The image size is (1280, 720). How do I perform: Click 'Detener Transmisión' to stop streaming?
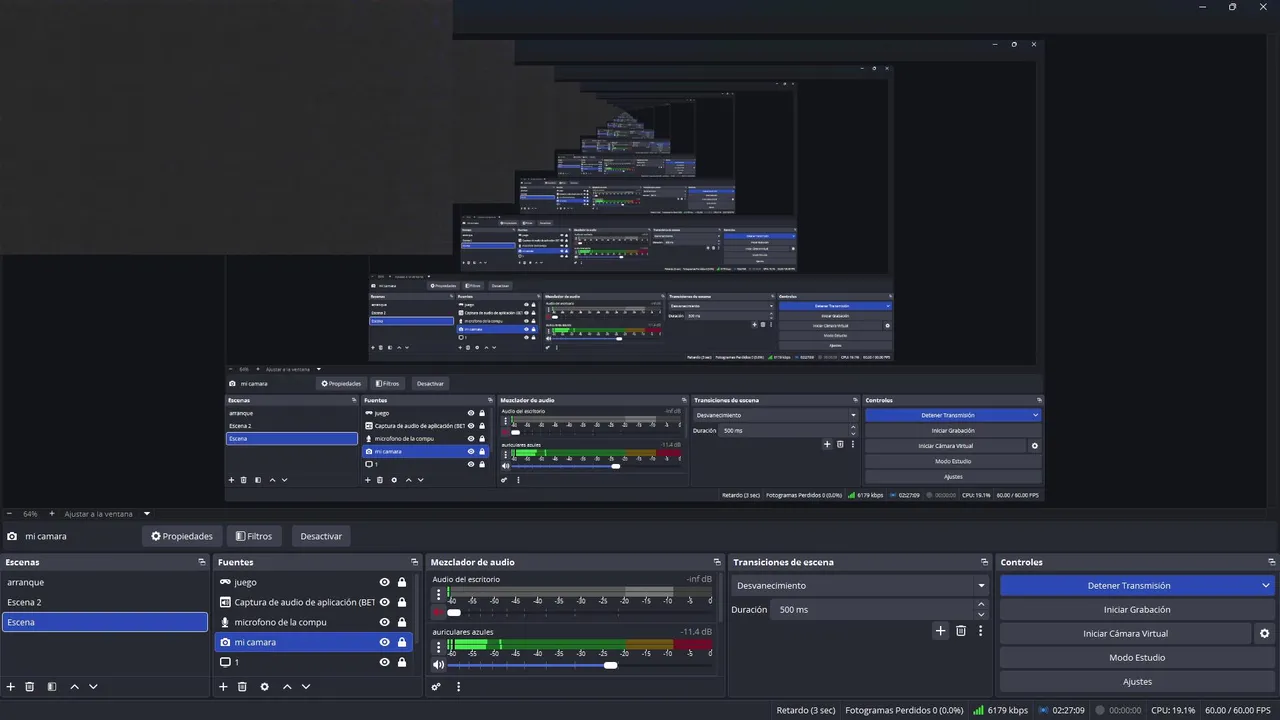tap(1129, 586)
